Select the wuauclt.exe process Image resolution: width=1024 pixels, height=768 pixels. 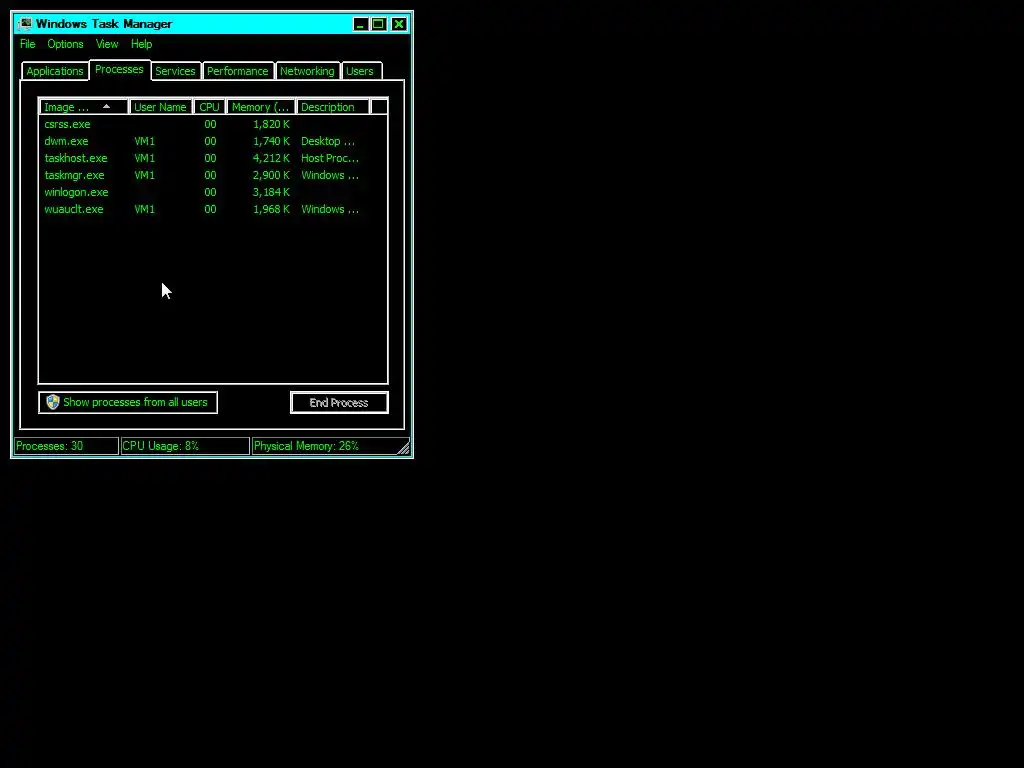pos(213,209)
